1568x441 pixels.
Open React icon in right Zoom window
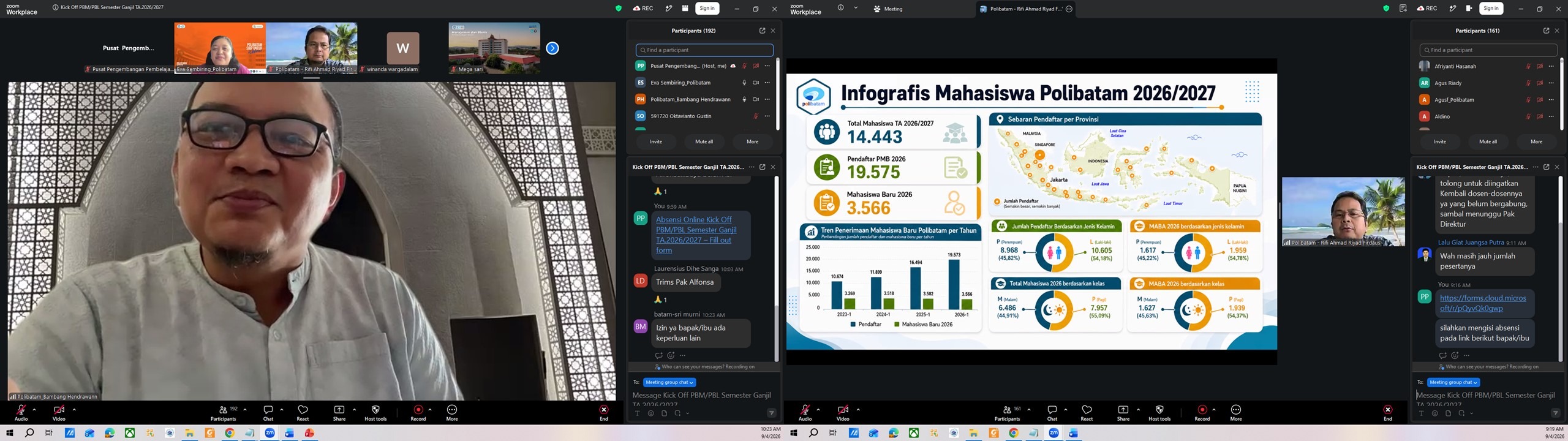[x=1087, y=412]
